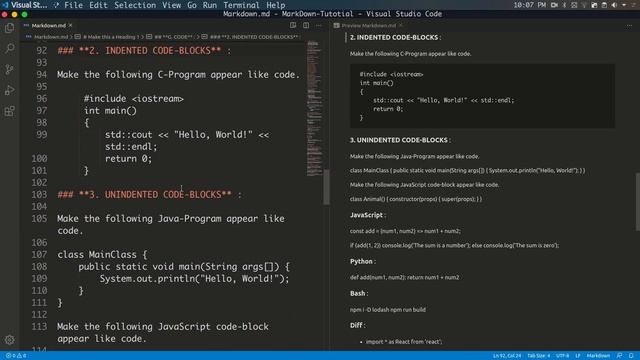This screenshot has width=640, height=360.
Task: Close the Preview Markdown.md tab
Action: (x=401, y=25)
